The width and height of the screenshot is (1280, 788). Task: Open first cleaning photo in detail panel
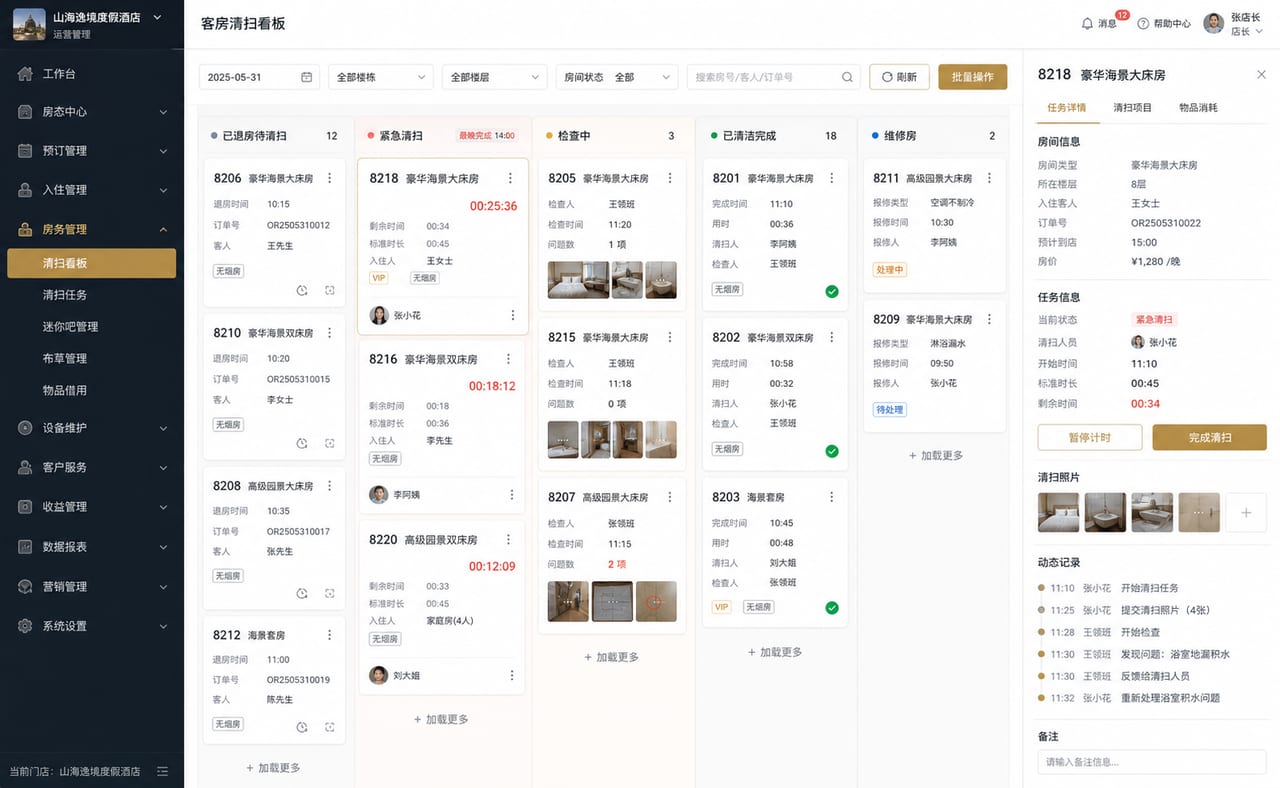tap(1058, 512)
